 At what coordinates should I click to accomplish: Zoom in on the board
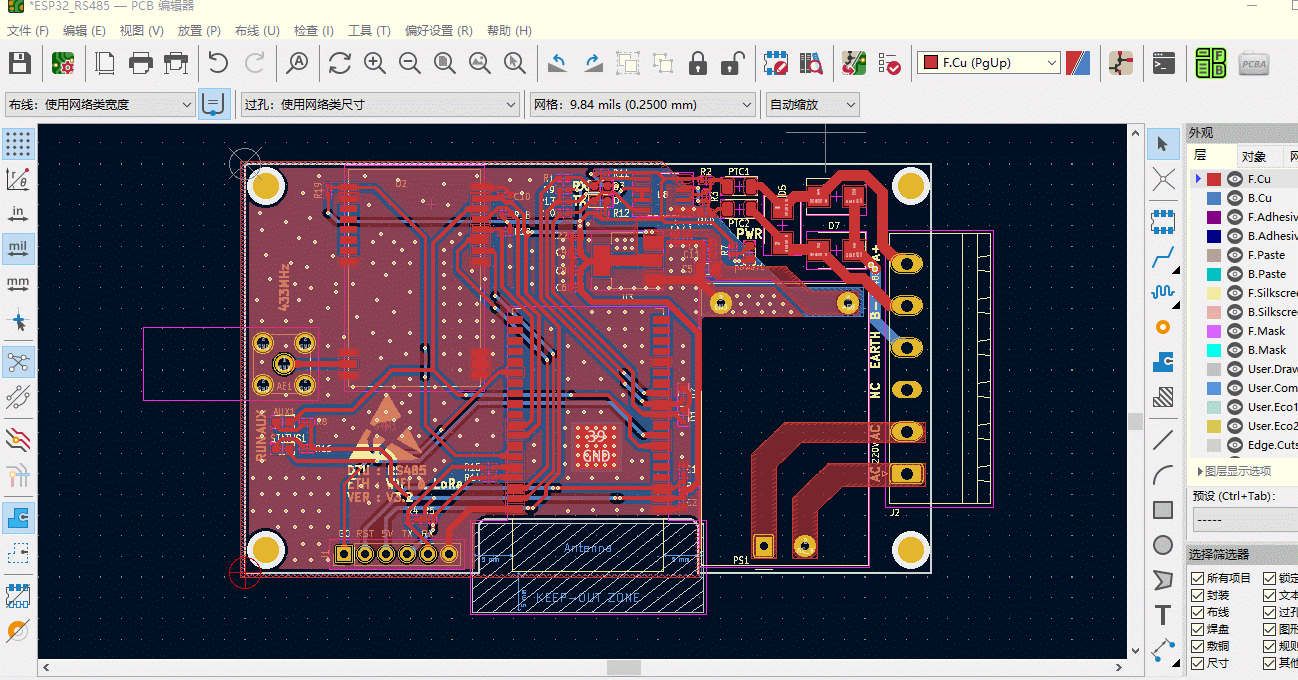[x=375, y=64]
